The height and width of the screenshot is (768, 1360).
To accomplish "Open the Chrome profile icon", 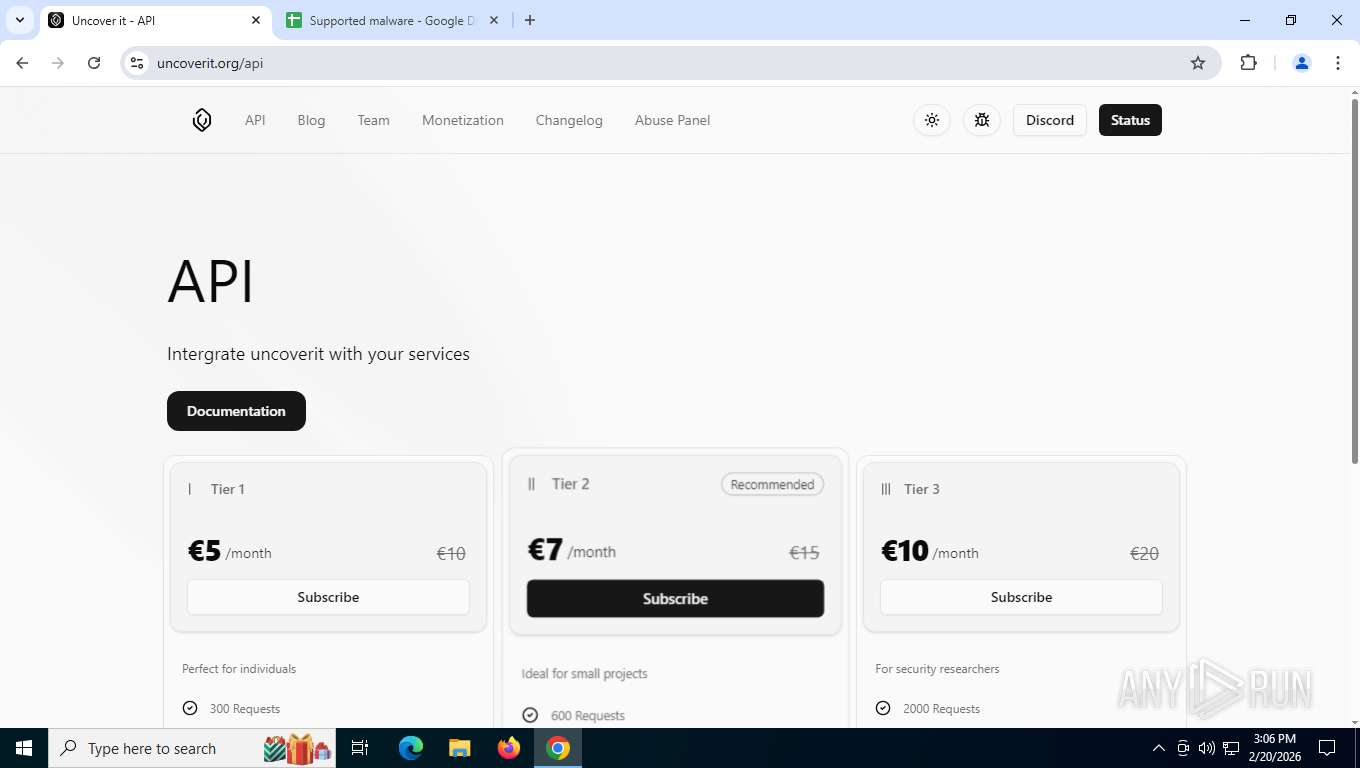I will (x=1302, y=63).
